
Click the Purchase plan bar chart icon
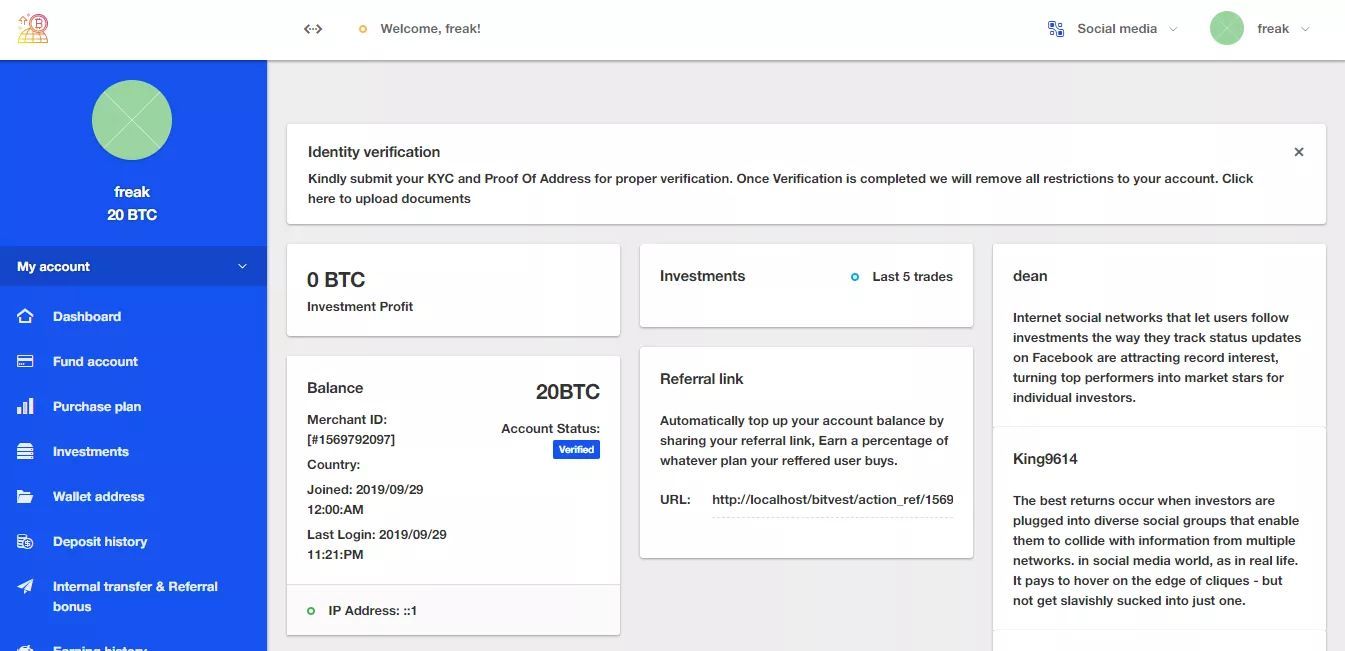pyautogui.click(x=26, y=406)
